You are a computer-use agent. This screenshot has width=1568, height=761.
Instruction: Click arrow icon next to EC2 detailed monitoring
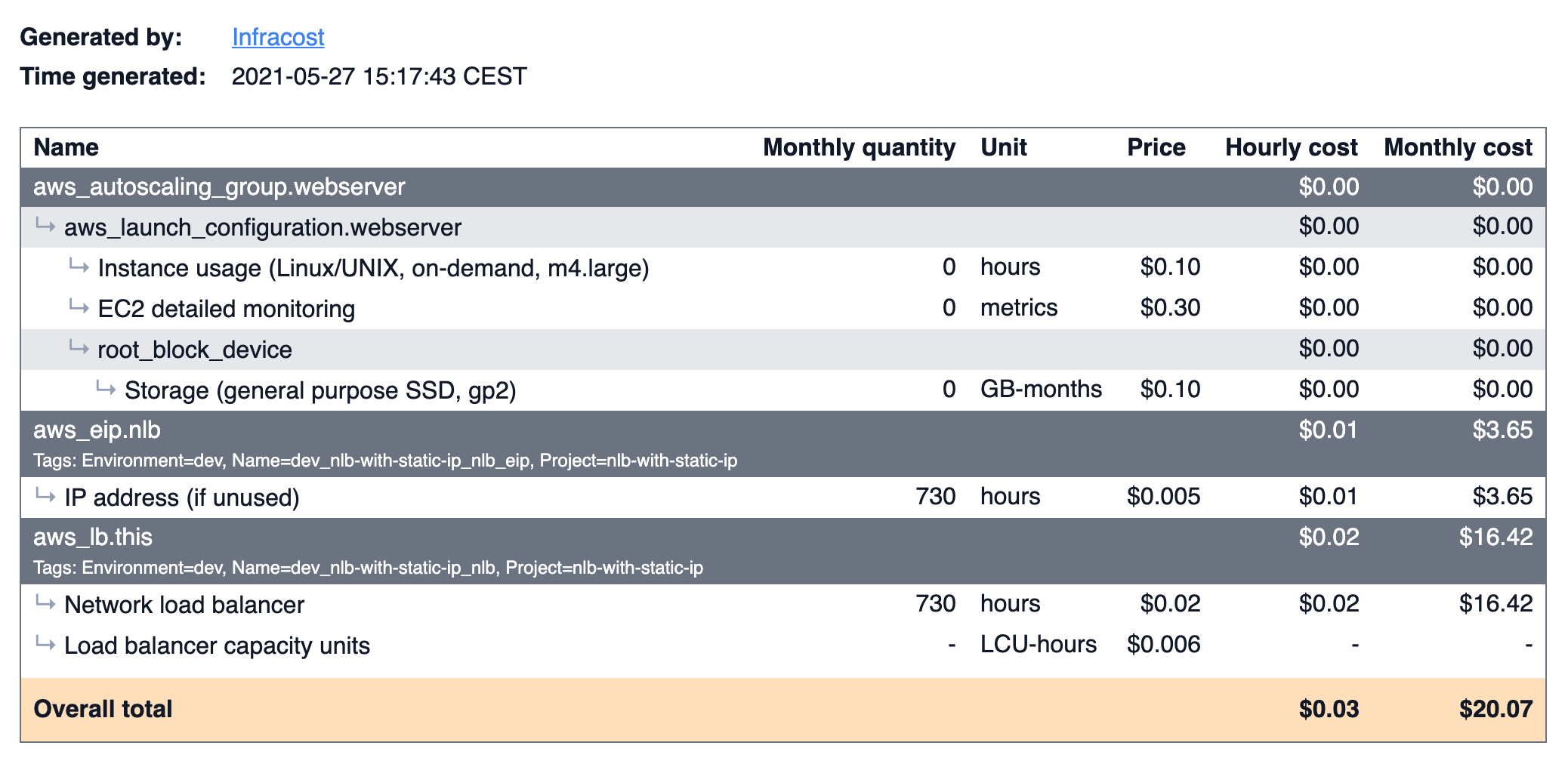[x=79, y=307]
